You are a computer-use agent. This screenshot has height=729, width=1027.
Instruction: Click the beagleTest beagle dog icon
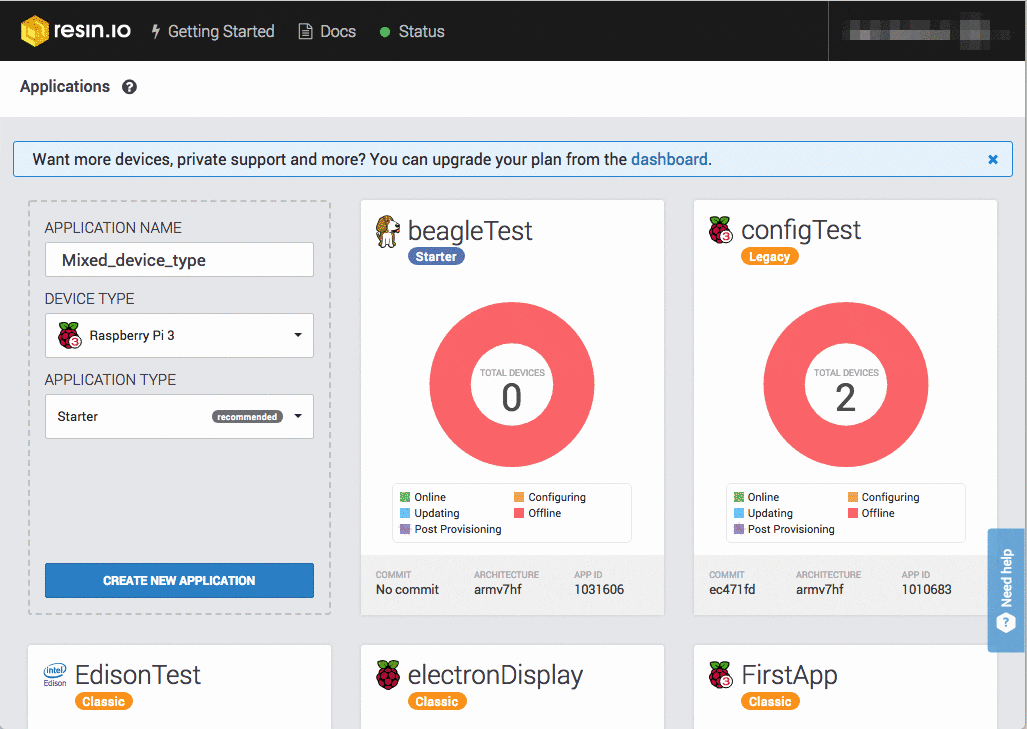pyautogui.click(x=387, y=231)
